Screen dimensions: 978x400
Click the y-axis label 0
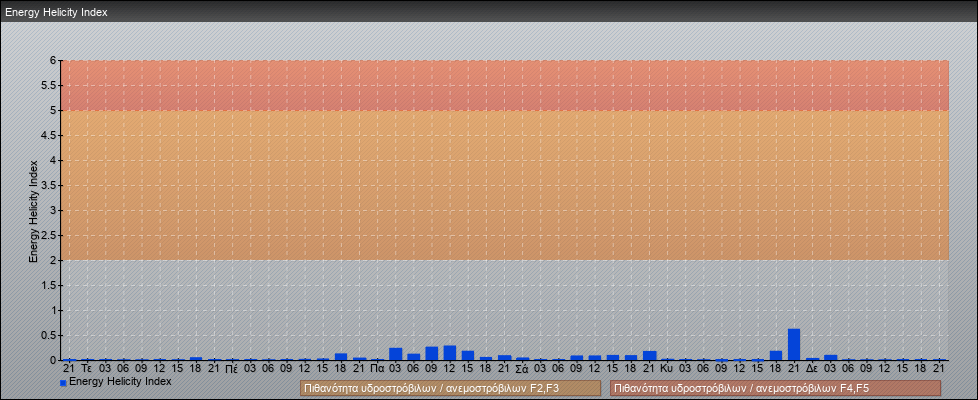[x=53, y=360]
